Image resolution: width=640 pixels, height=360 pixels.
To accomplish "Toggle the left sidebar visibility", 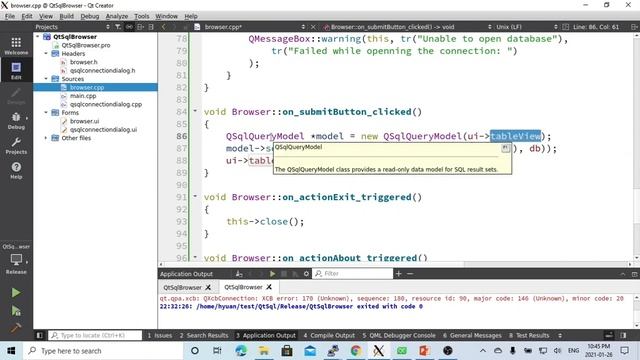I will tap(40, 336).
